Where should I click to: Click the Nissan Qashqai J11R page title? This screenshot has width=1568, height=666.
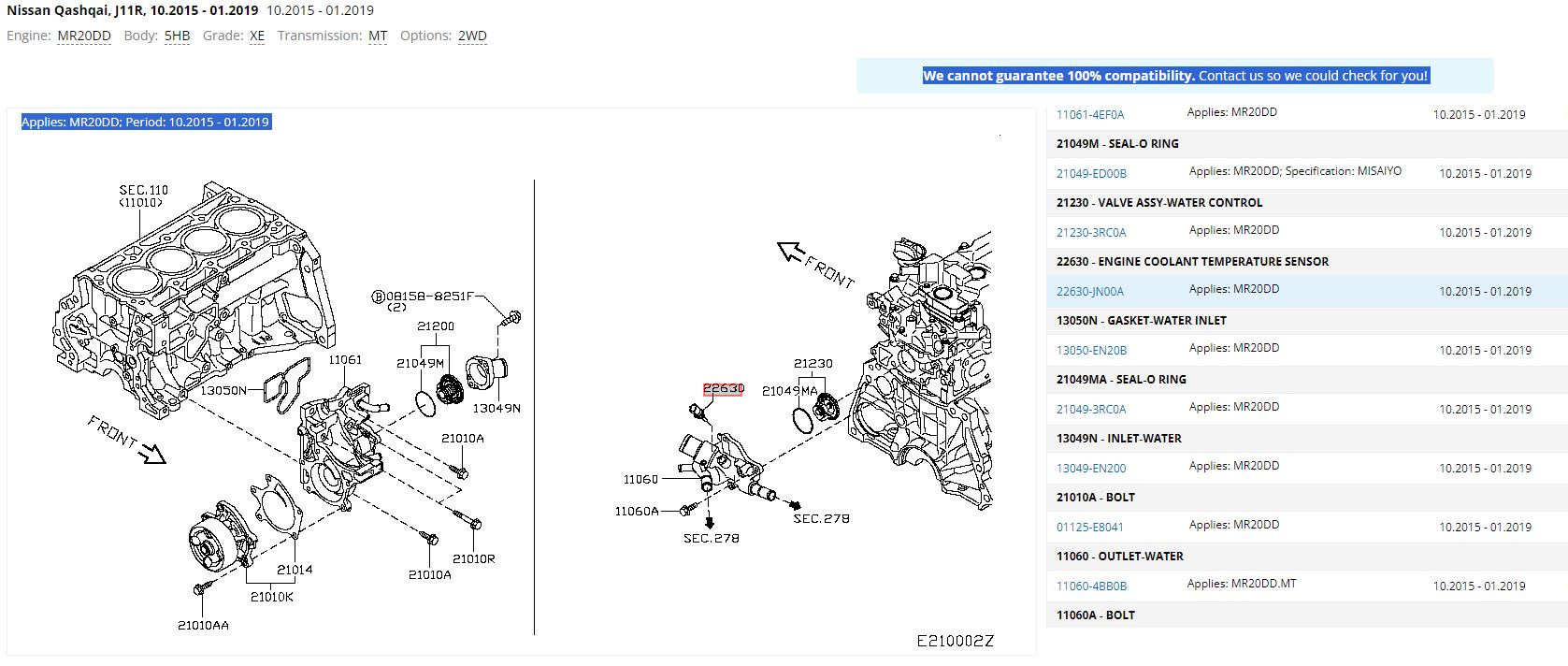coord(133,10)
